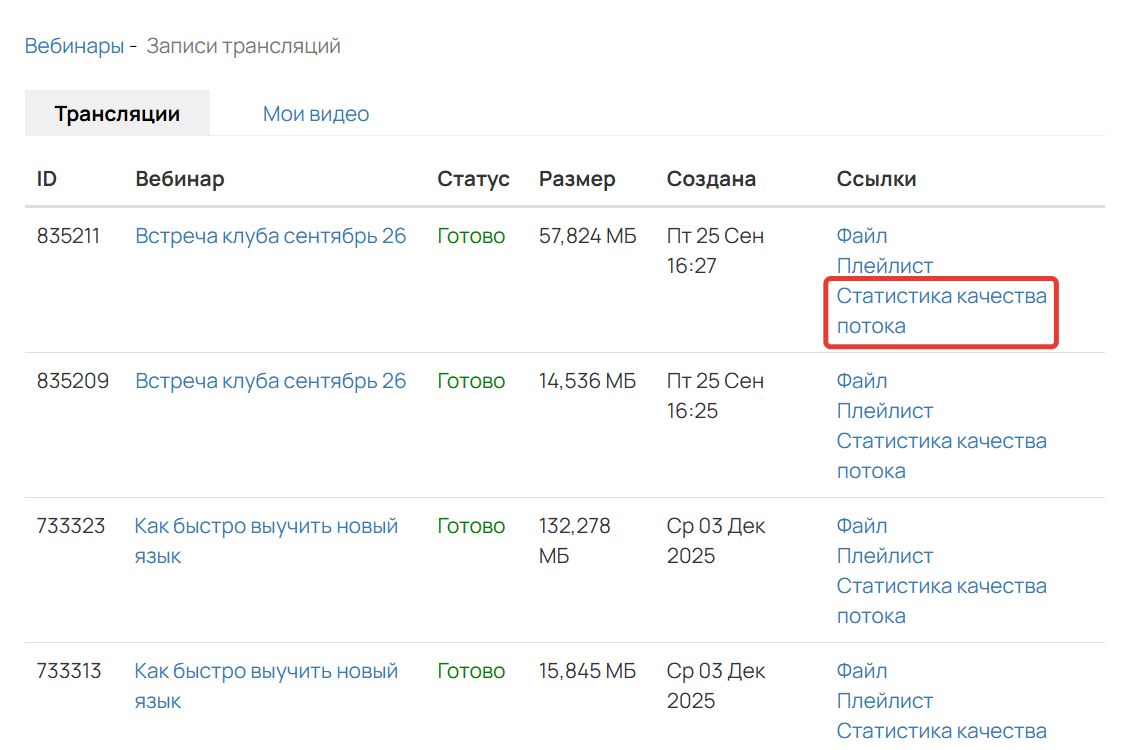Viewport: 1143px width, 750px height.
Task: Click Готово status in row 835209
Action: (x=471, y=381)
